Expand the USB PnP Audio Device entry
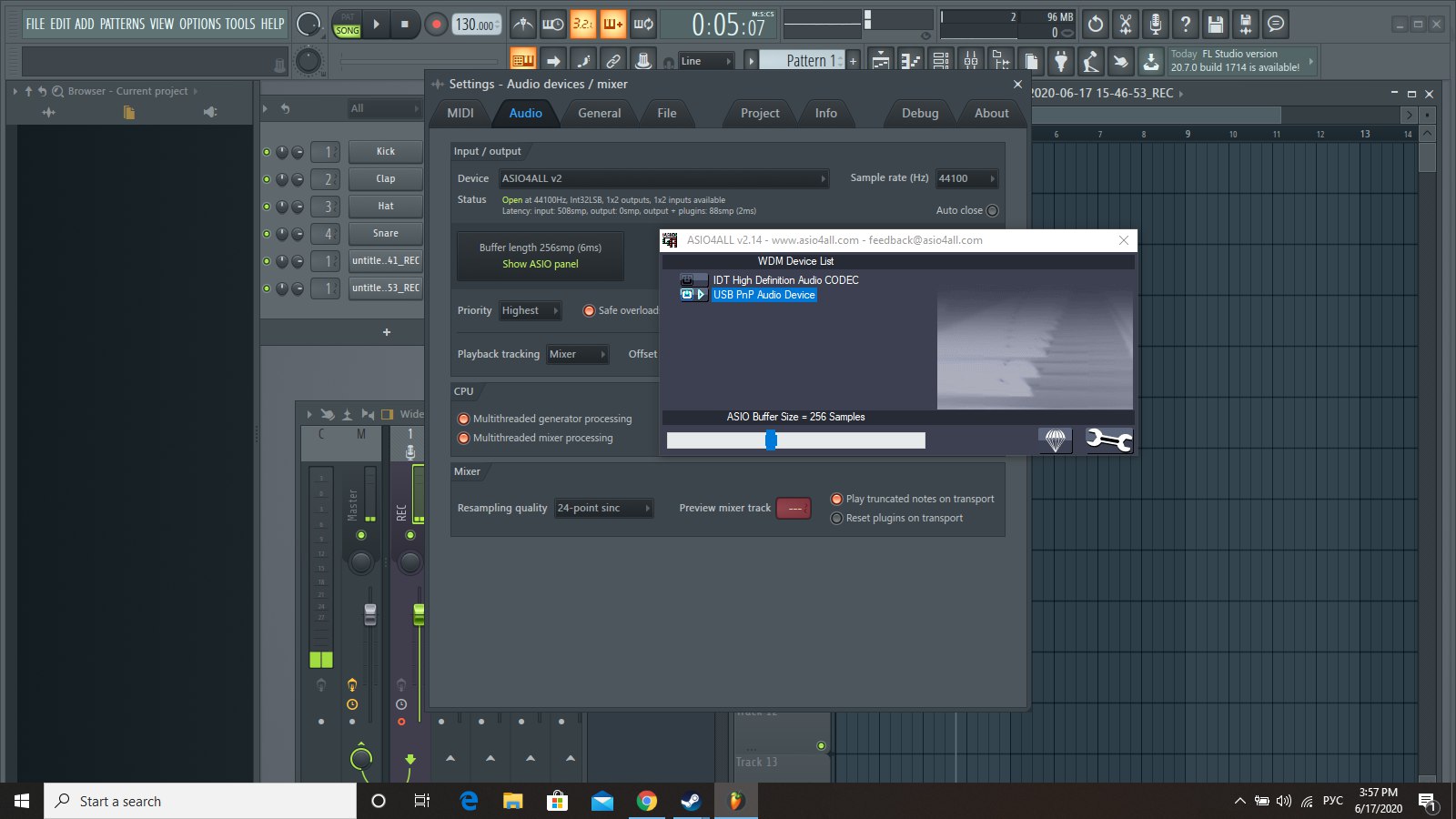 701,295
